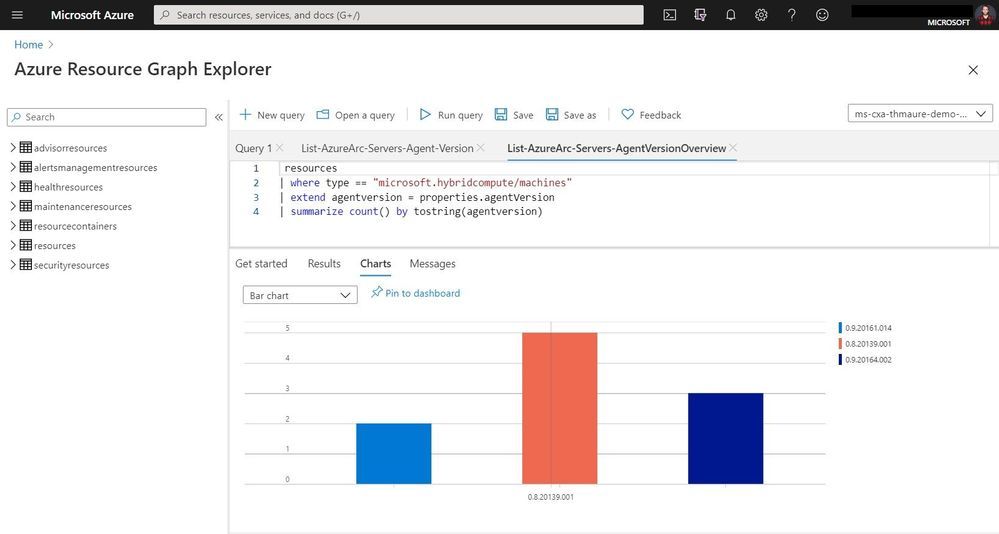Expand the alertsmanagementresources tree node
999x534 pixels.
click(x=13, y=167)
